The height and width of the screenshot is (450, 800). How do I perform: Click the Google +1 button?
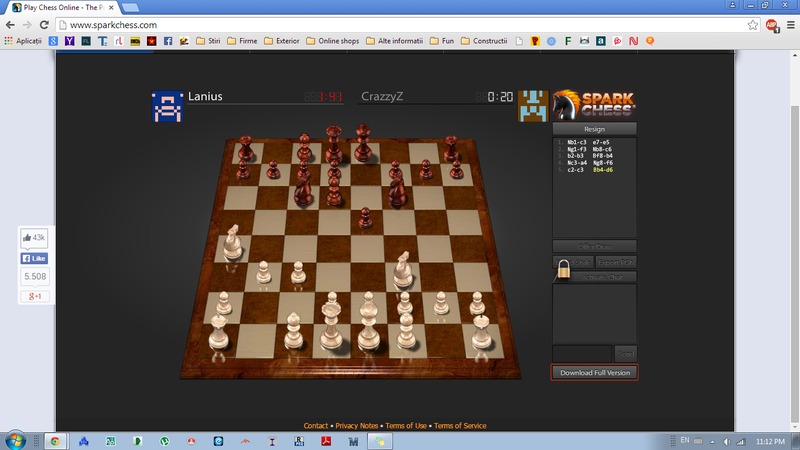click(x=35, y=297)
